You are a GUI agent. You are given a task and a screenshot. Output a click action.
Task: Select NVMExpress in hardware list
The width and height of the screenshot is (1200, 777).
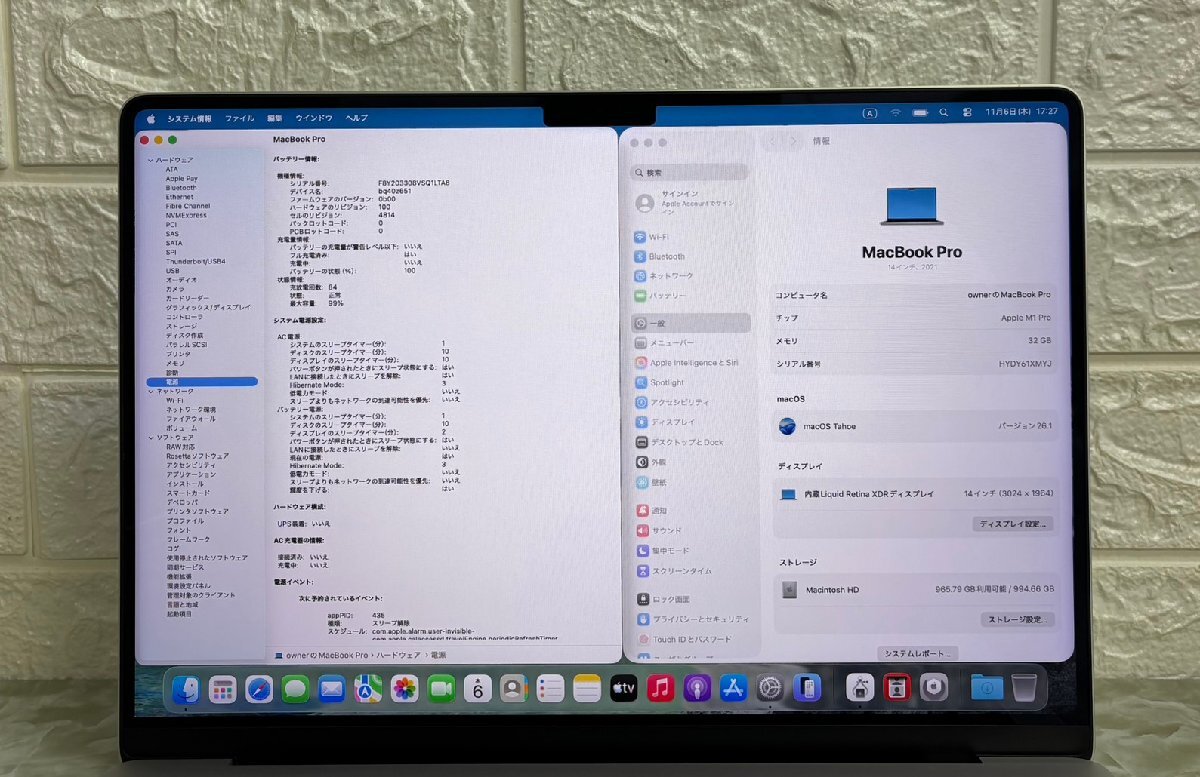coord(186,215)
